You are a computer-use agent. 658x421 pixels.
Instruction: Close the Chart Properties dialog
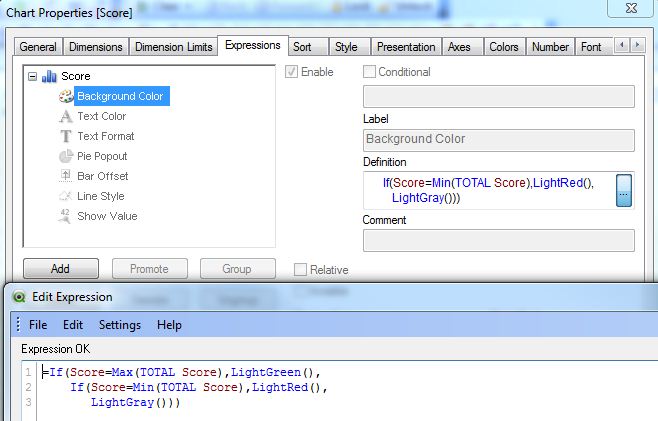point(631,8)
